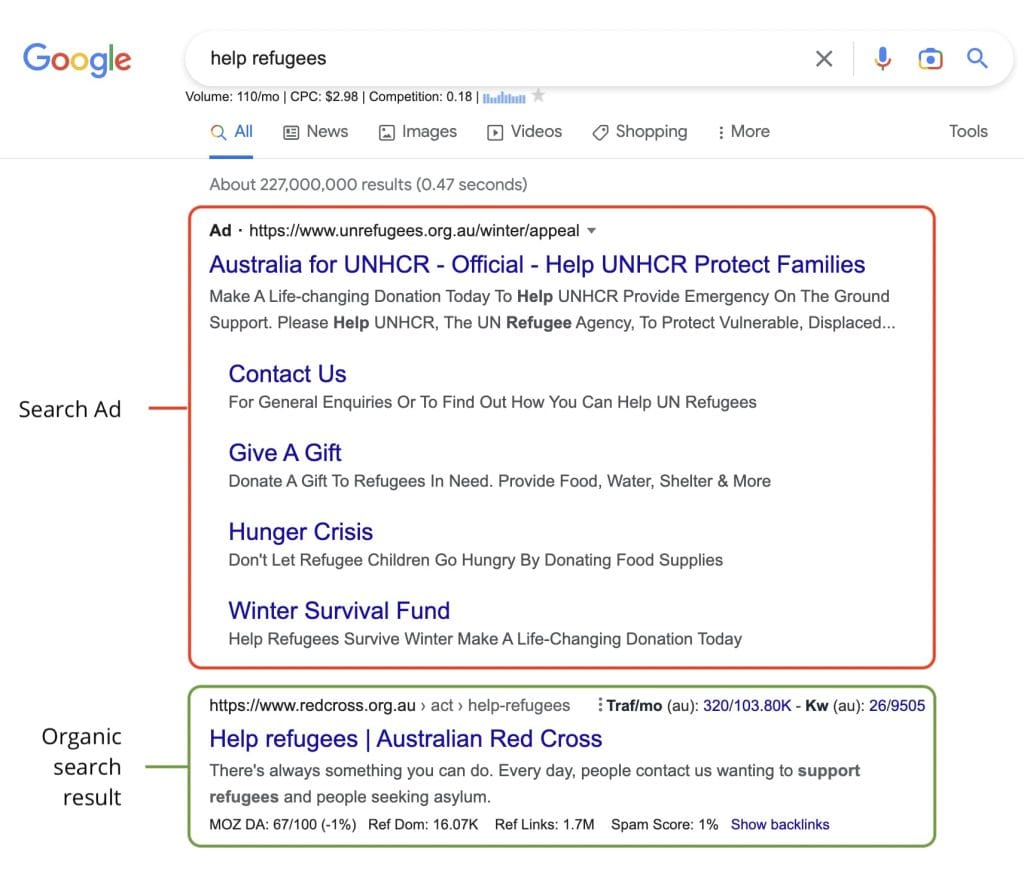This screenshot has width=1024, height=885.
Task: Switch to the Videos tab
Action: click(x=524, y=132)
